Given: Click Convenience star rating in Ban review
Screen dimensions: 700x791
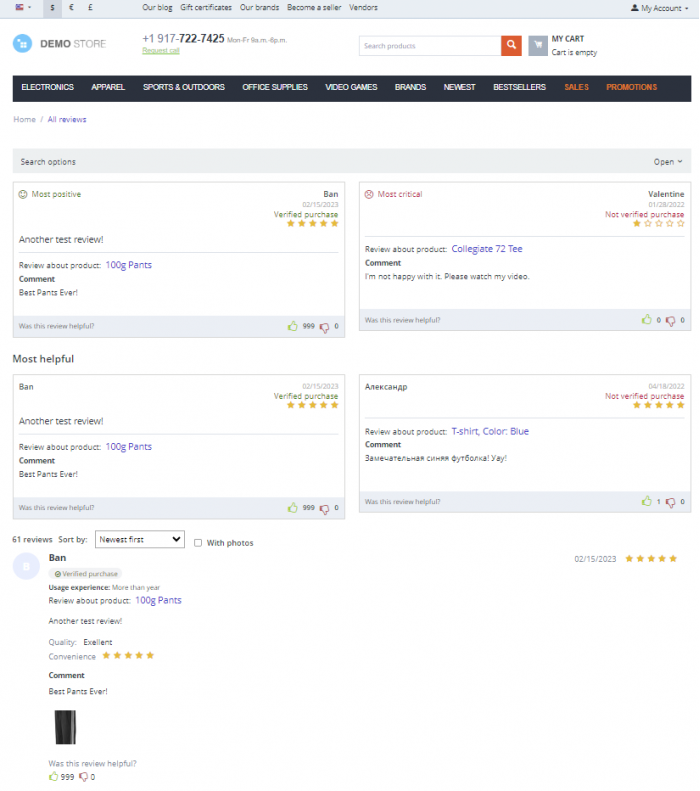Looking at the screenshot, I should (128, 656).
